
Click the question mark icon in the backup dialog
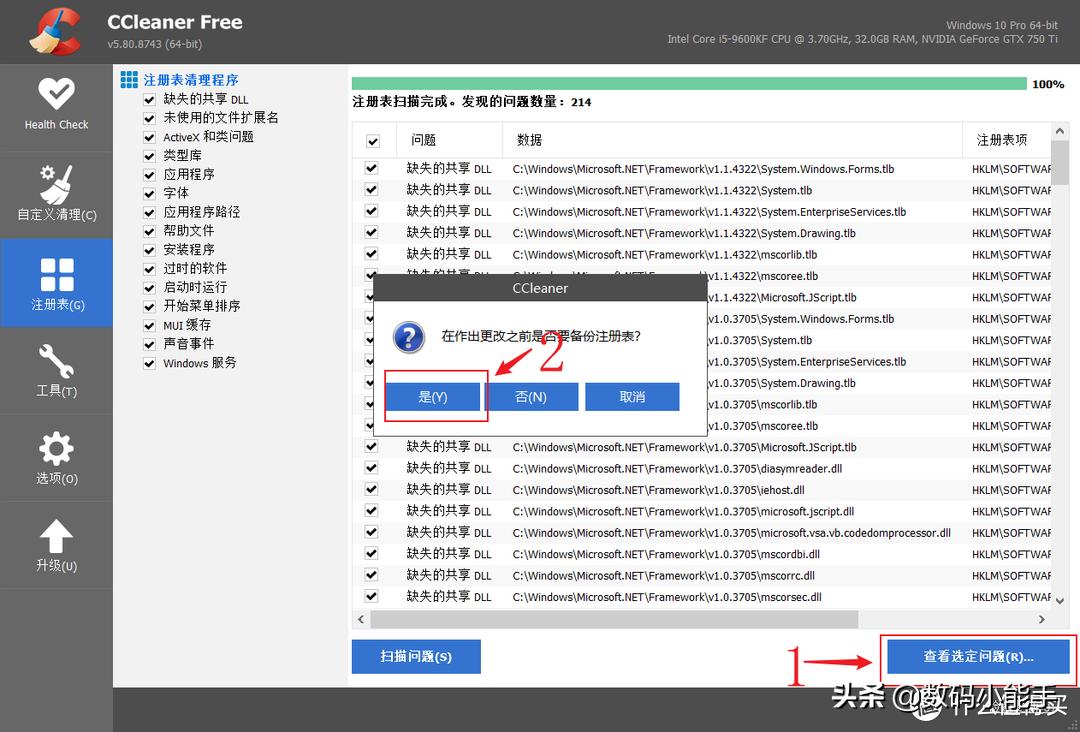pyautogui.click(x=408, y=338)
